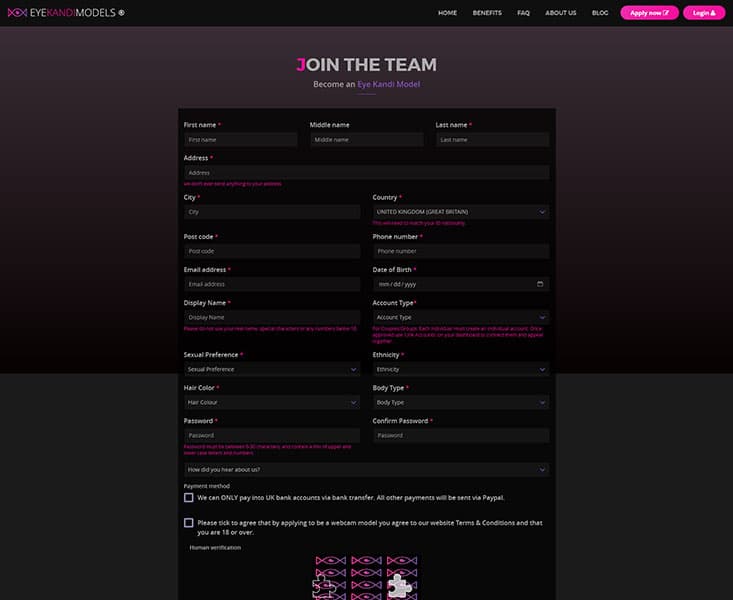Click into the Password field
733x600 pixels.
pyautogui.click(x=272, y=435)
